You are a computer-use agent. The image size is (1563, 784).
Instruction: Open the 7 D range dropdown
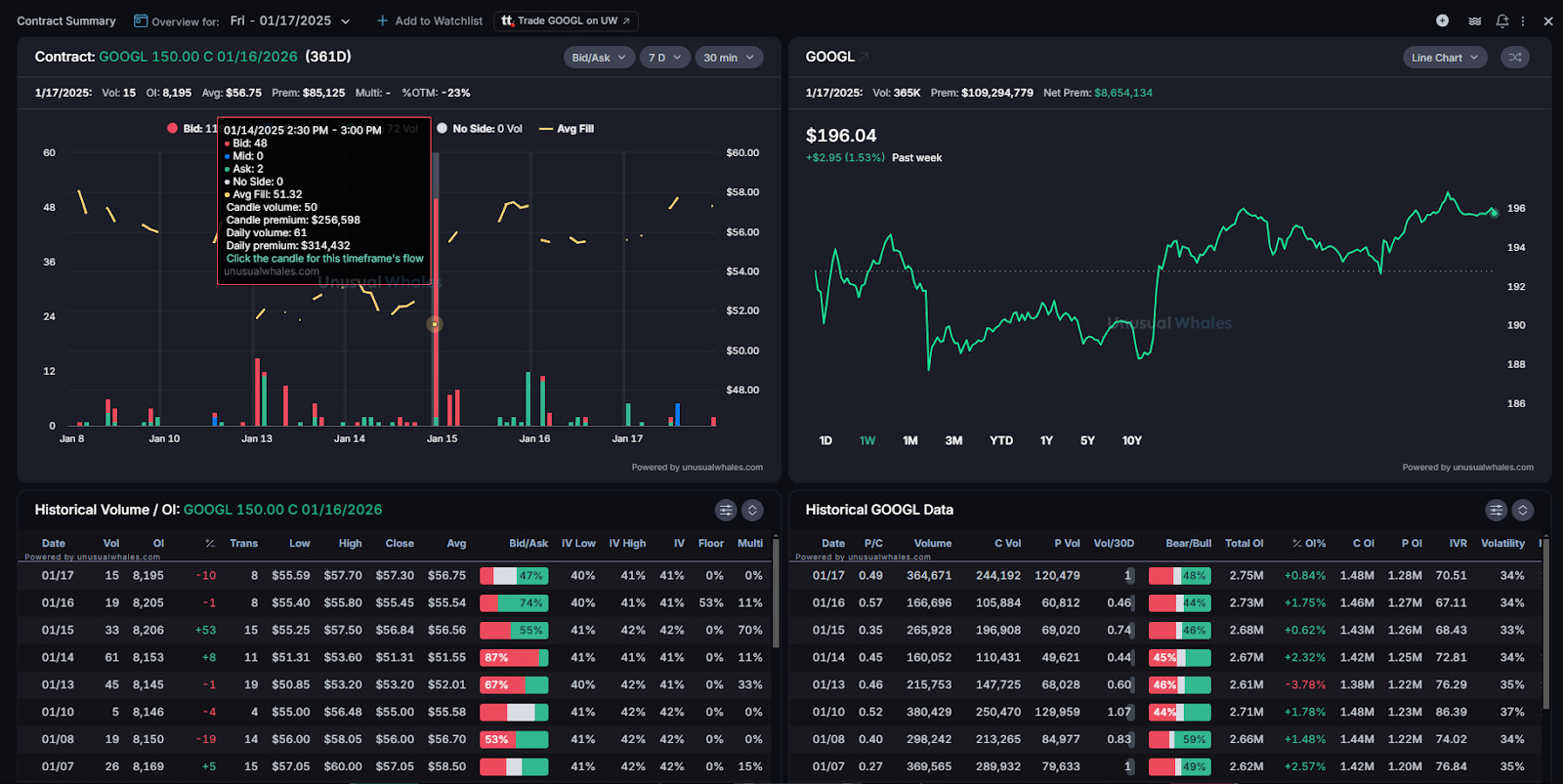666,58
